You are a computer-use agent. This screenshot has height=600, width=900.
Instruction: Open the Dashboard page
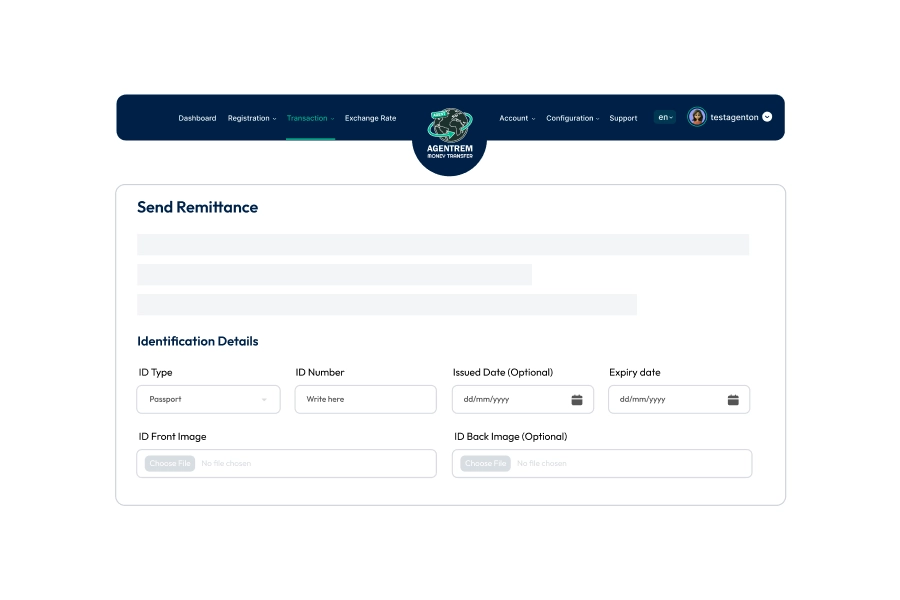tap(197, 118)
